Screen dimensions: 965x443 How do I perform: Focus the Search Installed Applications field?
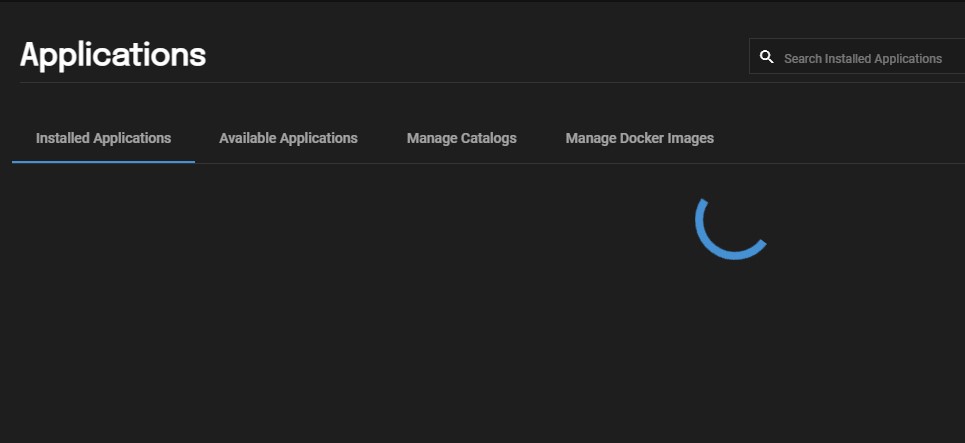[x=857, y=56]
